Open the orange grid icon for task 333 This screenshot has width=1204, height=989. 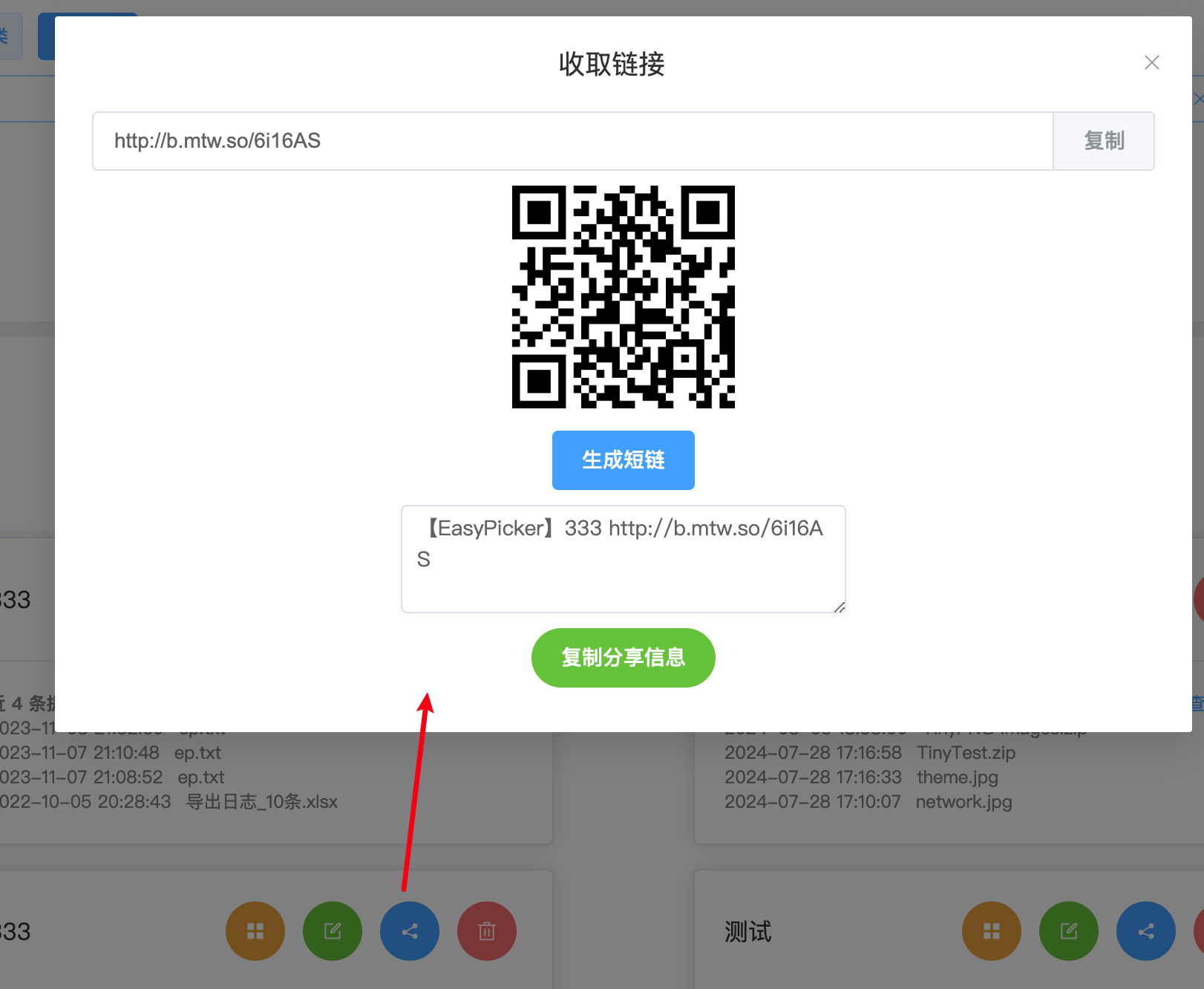pos(255,931)
